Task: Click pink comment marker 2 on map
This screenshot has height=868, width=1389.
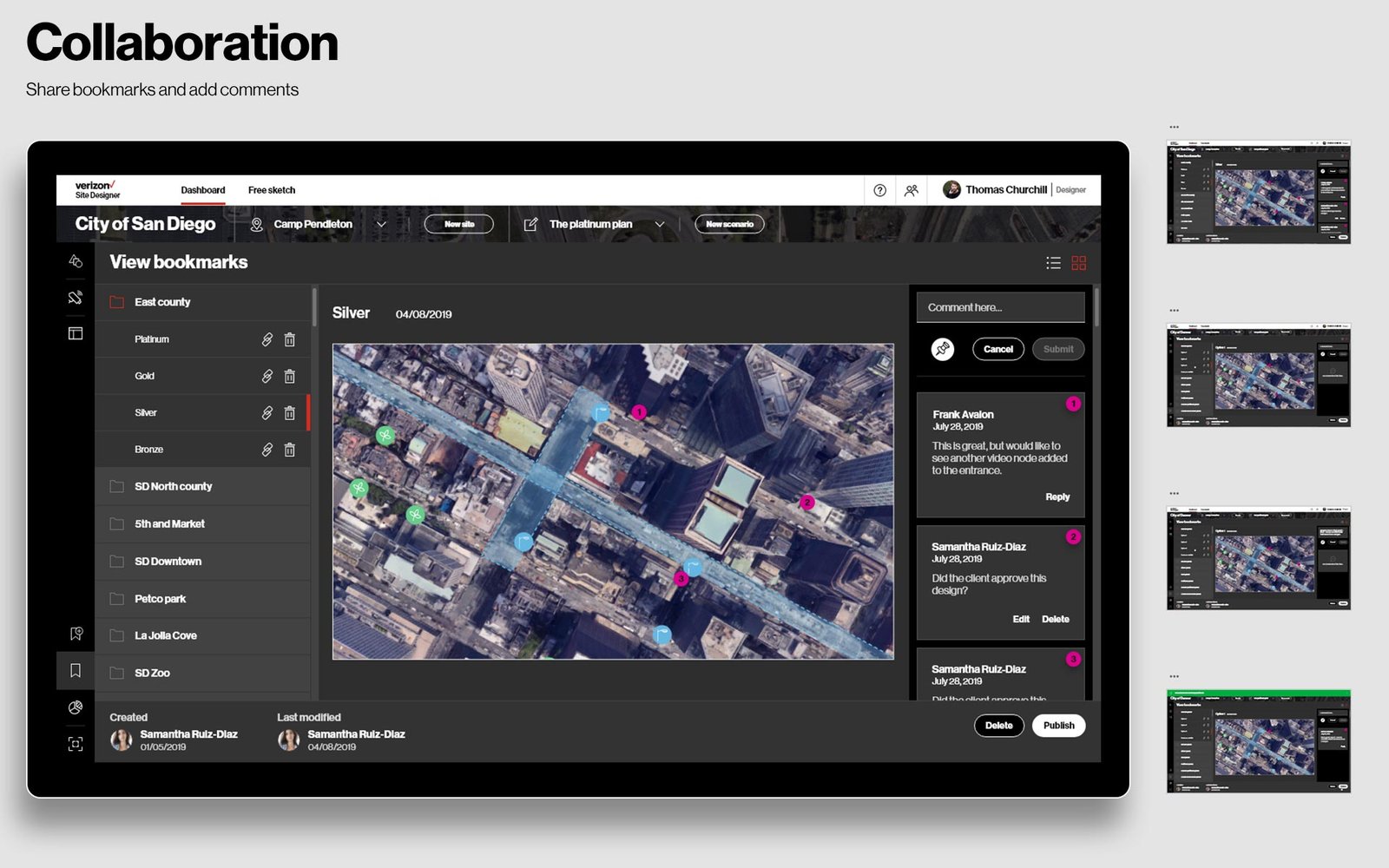Action: [x=807, y=503]
